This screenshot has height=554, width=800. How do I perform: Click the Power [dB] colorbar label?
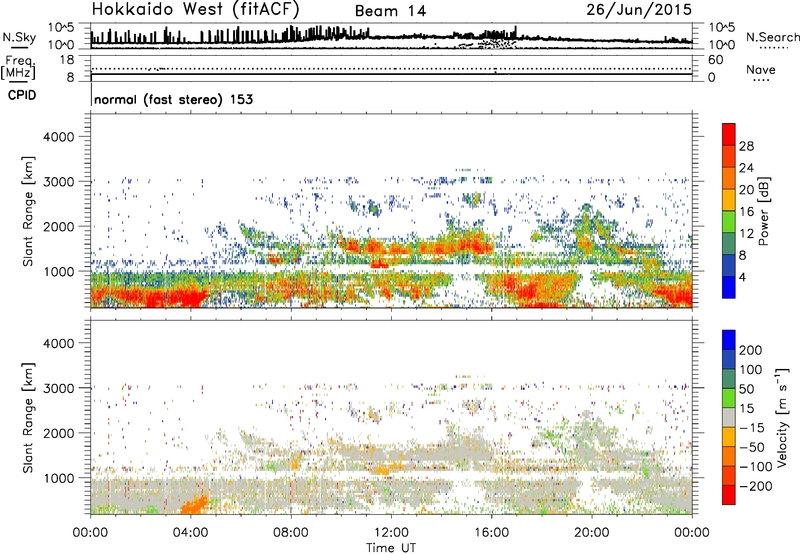click(763, 211)
